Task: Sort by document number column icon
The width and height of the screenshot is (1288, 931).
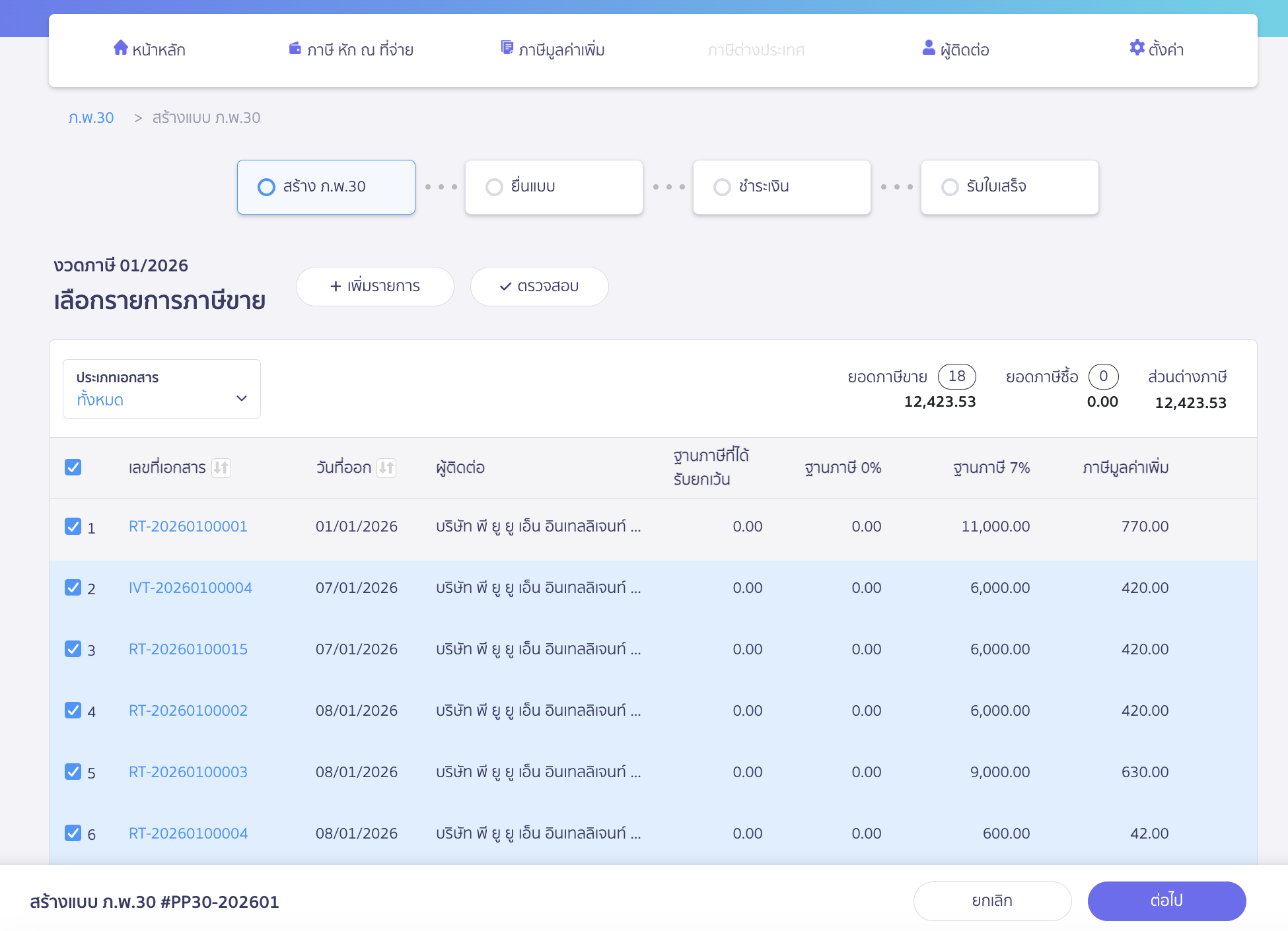Action: pyautogui.click(x=221, y=468)
